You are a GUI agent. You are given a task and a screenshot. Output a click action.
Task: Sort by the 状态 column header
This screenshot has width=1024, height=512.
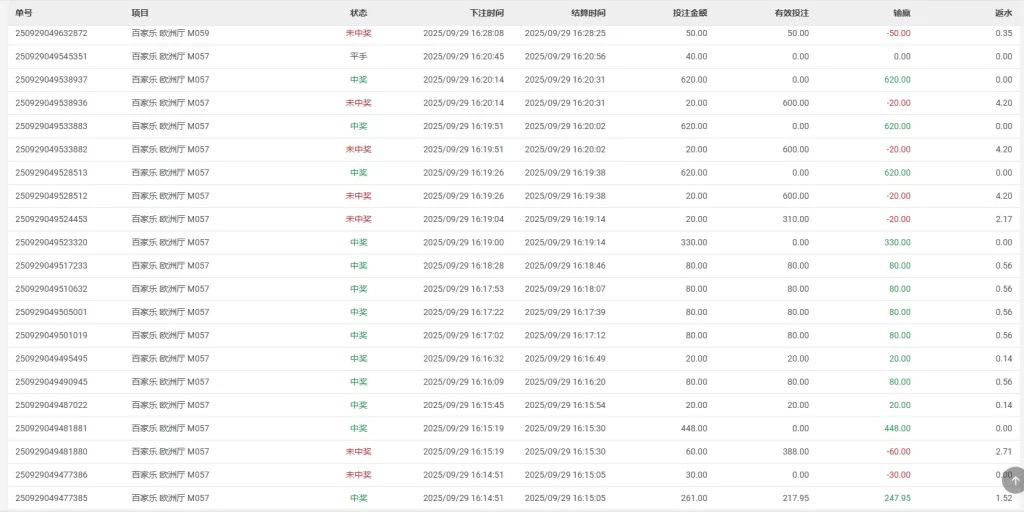(x=358, y=13)
